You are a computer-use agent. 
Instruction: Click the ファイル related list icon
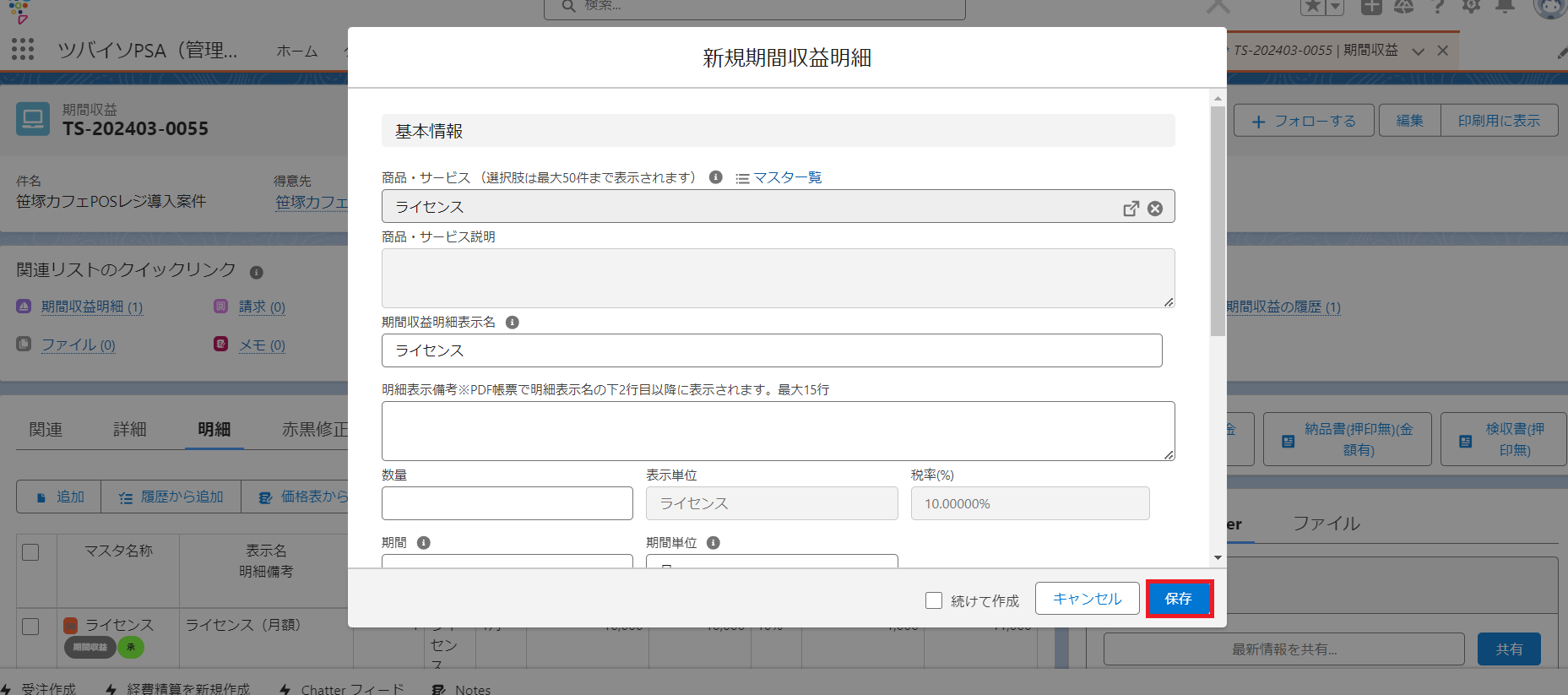[x=24, y=345]
